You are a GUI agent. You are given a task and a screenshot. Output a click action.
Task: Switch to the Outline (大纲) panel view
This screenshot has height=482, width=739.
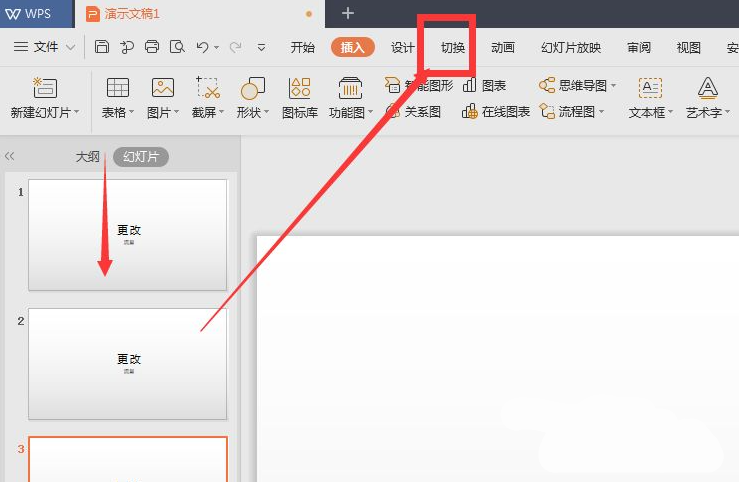click(x=88, y=156)
